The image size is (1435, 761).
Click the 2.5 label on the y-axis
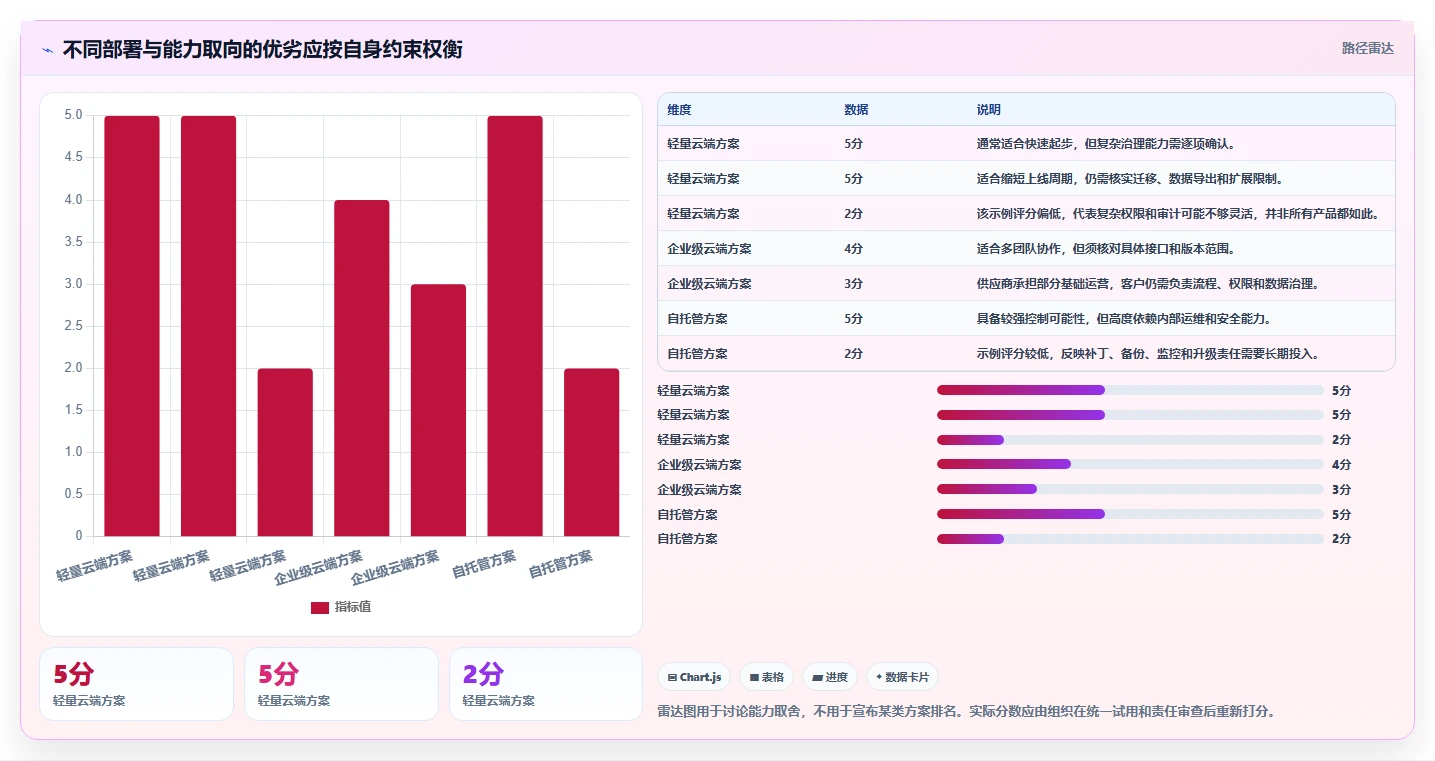(x=74, y=326)
